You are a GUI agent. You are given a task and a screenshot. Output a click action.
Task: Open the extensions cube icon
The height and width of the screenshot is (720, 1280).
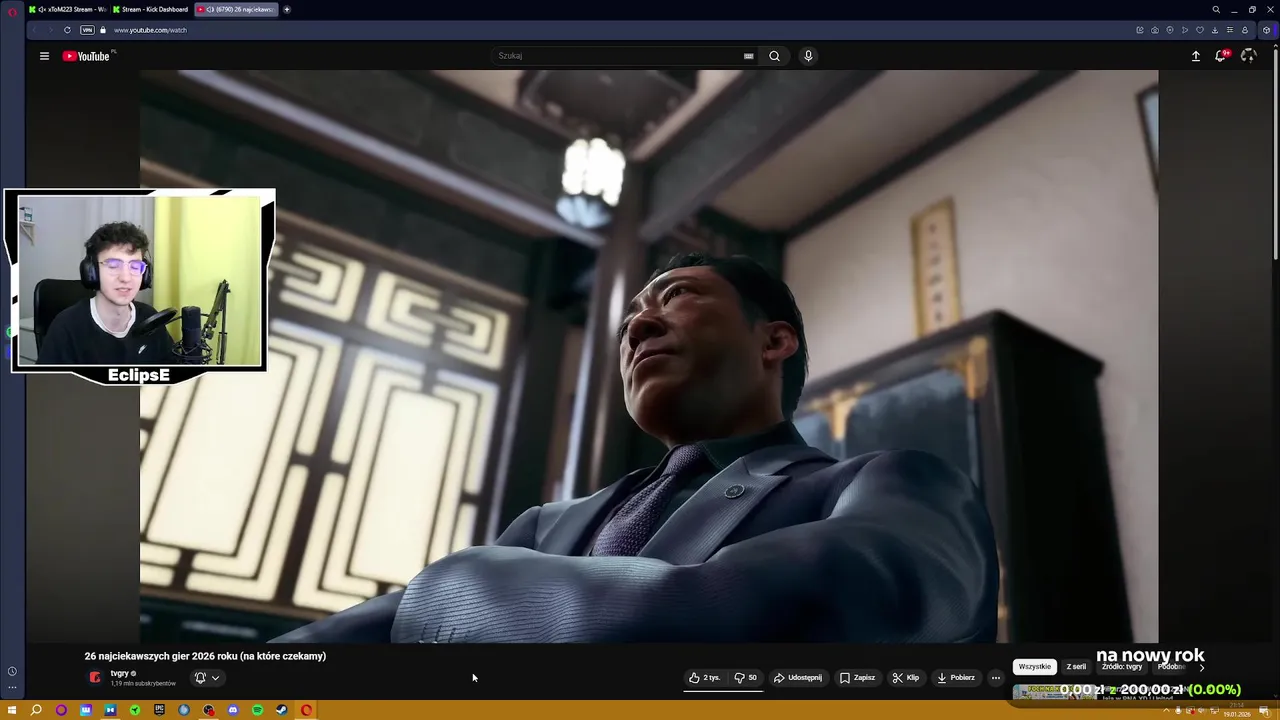point(1266,30)
